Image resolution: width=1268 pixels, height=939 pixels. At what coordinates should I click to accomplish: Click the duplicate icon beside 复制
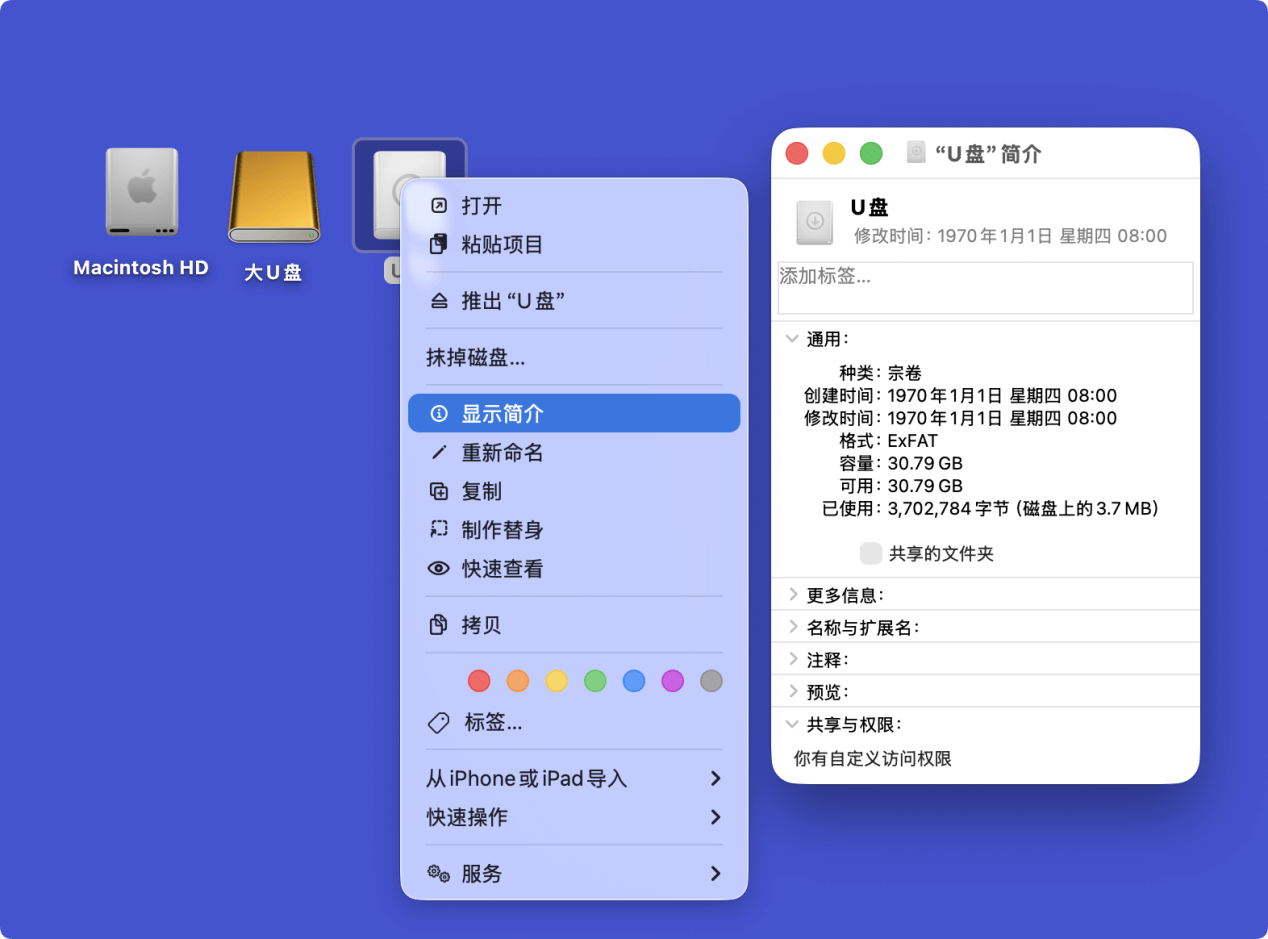(439, 491)
